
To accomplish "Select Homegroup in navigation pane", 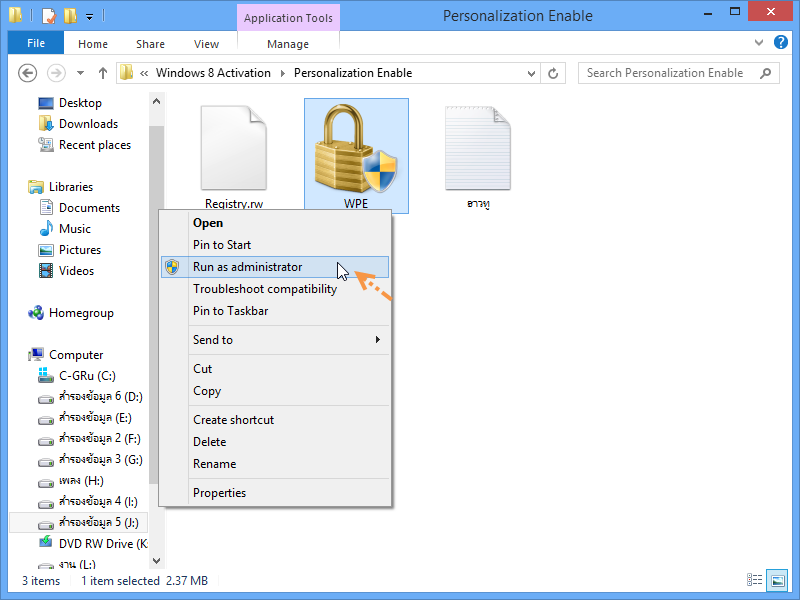I will 71,313.
